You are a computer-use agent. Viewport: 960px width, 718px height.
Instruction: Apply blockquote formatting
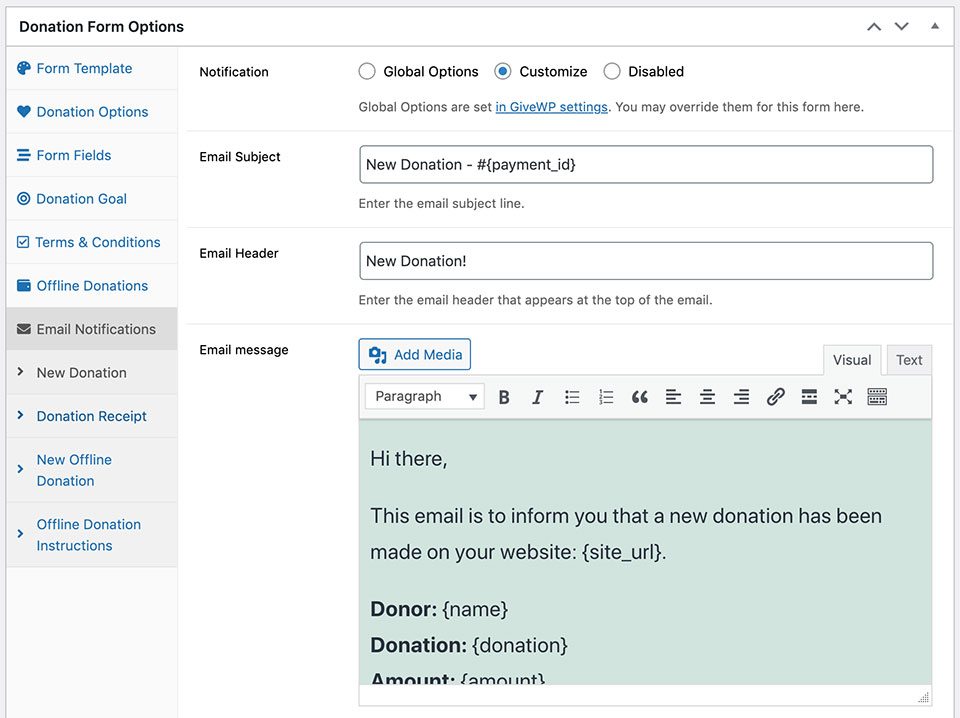pos(640,397)
